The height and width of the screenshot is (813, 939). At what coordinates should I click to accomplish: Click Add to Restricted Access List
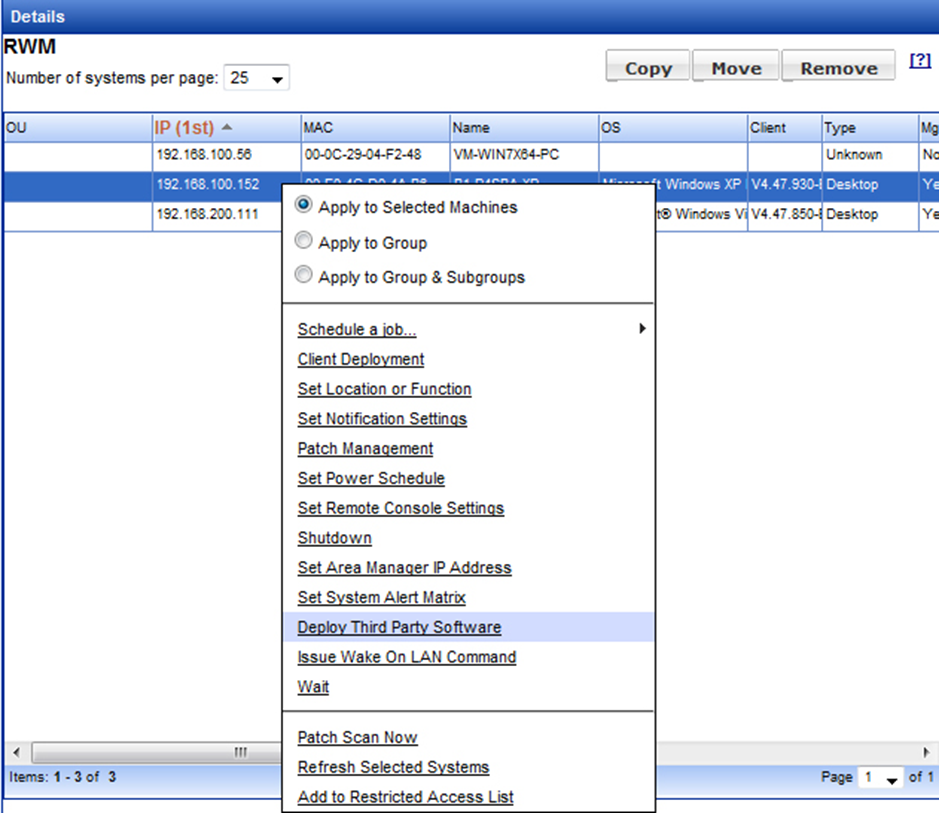click(405, 797)
